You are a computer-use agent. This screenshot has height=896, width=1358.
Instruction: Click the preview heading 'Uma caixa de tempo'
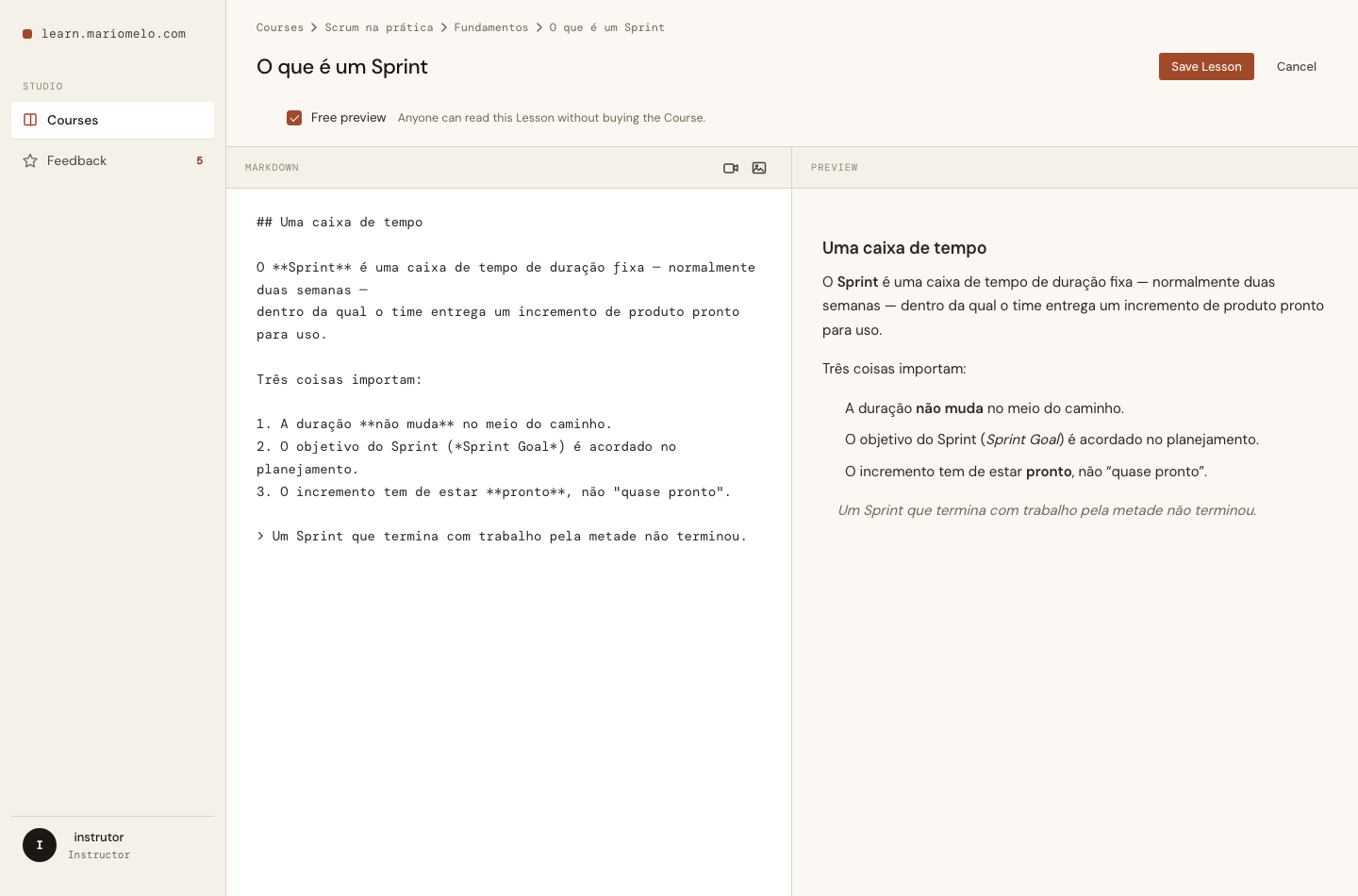point(904,248)
